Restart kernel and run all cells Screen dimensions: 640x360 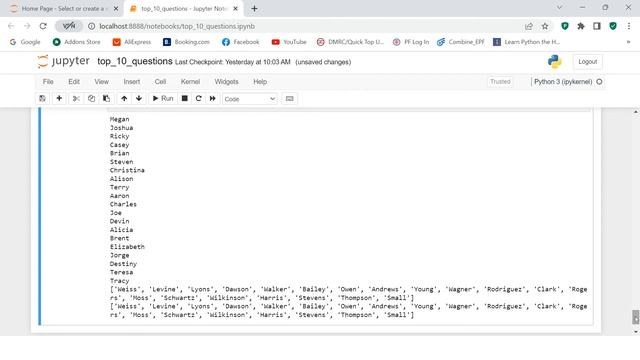pyautogui.click(x=213, y=99)
